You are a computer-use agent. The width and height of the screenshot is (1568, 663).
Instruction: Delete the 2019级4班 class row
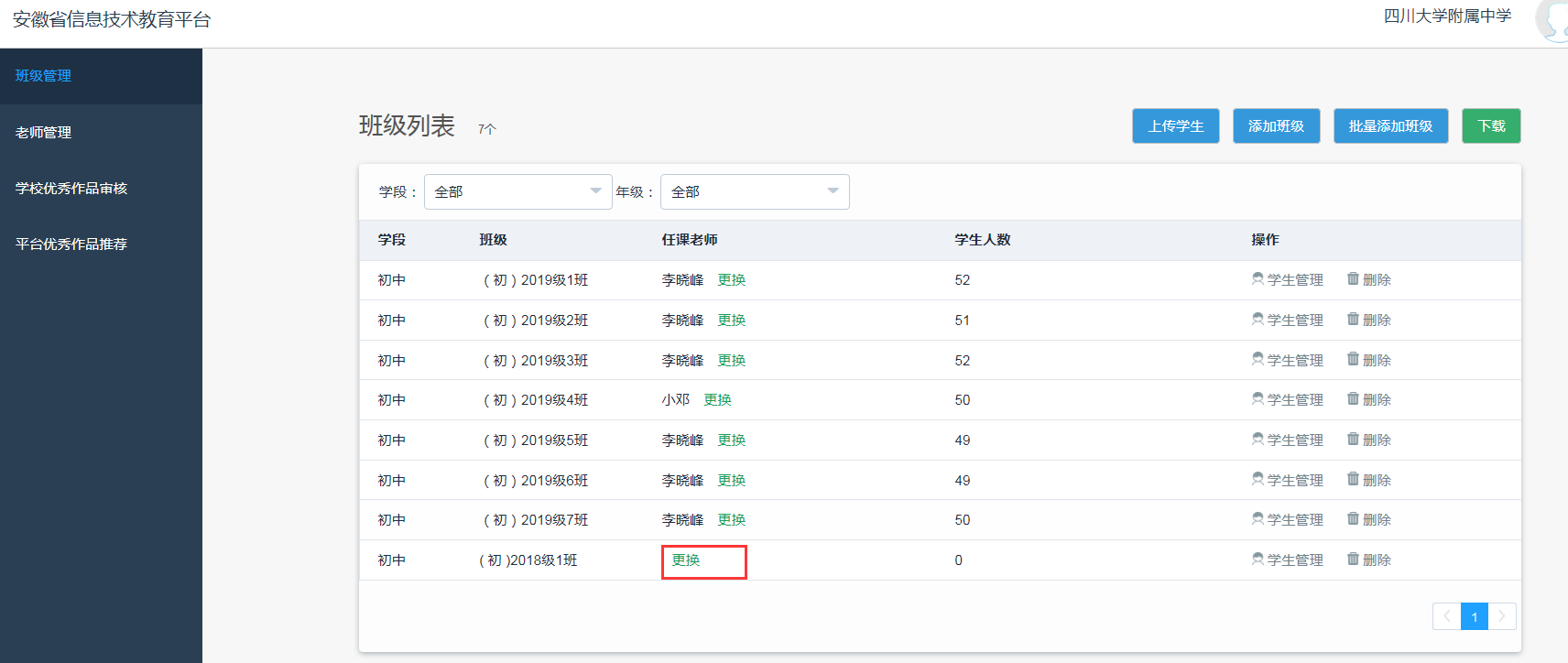tap(1368, 400)
